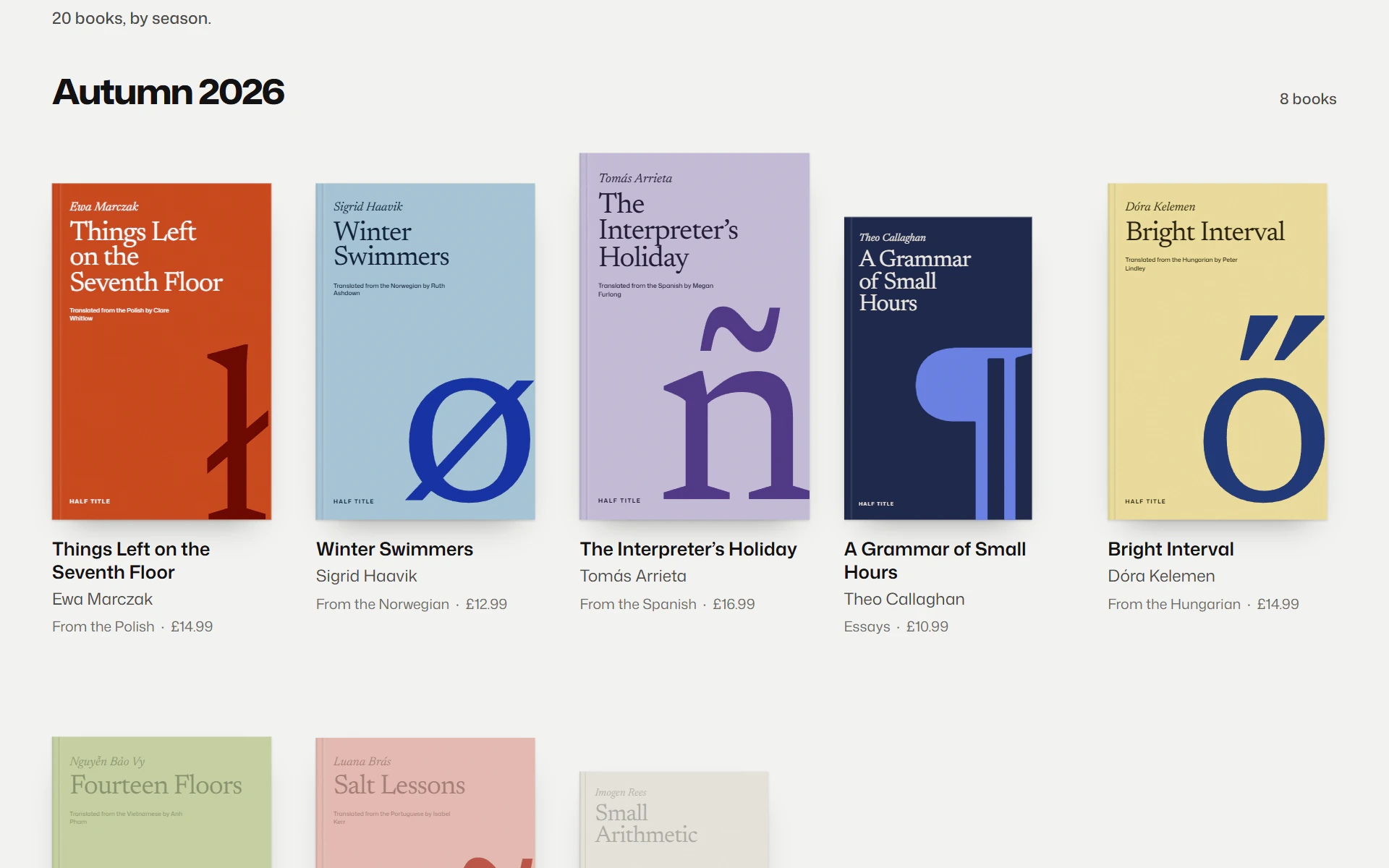This screenshot has height=868, width=1389.
Task: Select author name Dóra Kelemen below cover
Action: pyautogui.click(x=1161, y=576)
